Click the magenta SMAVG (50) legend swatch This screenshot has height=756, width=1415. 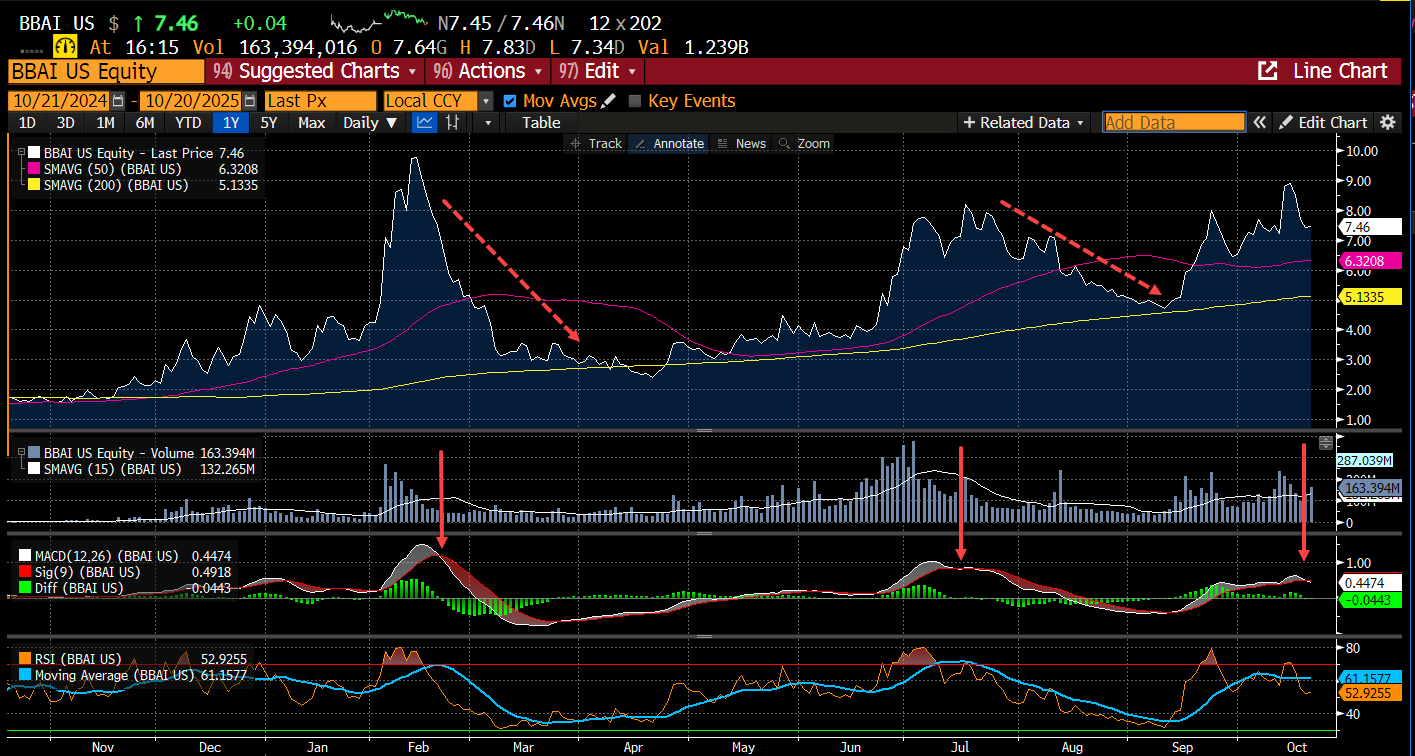(33, 169)
